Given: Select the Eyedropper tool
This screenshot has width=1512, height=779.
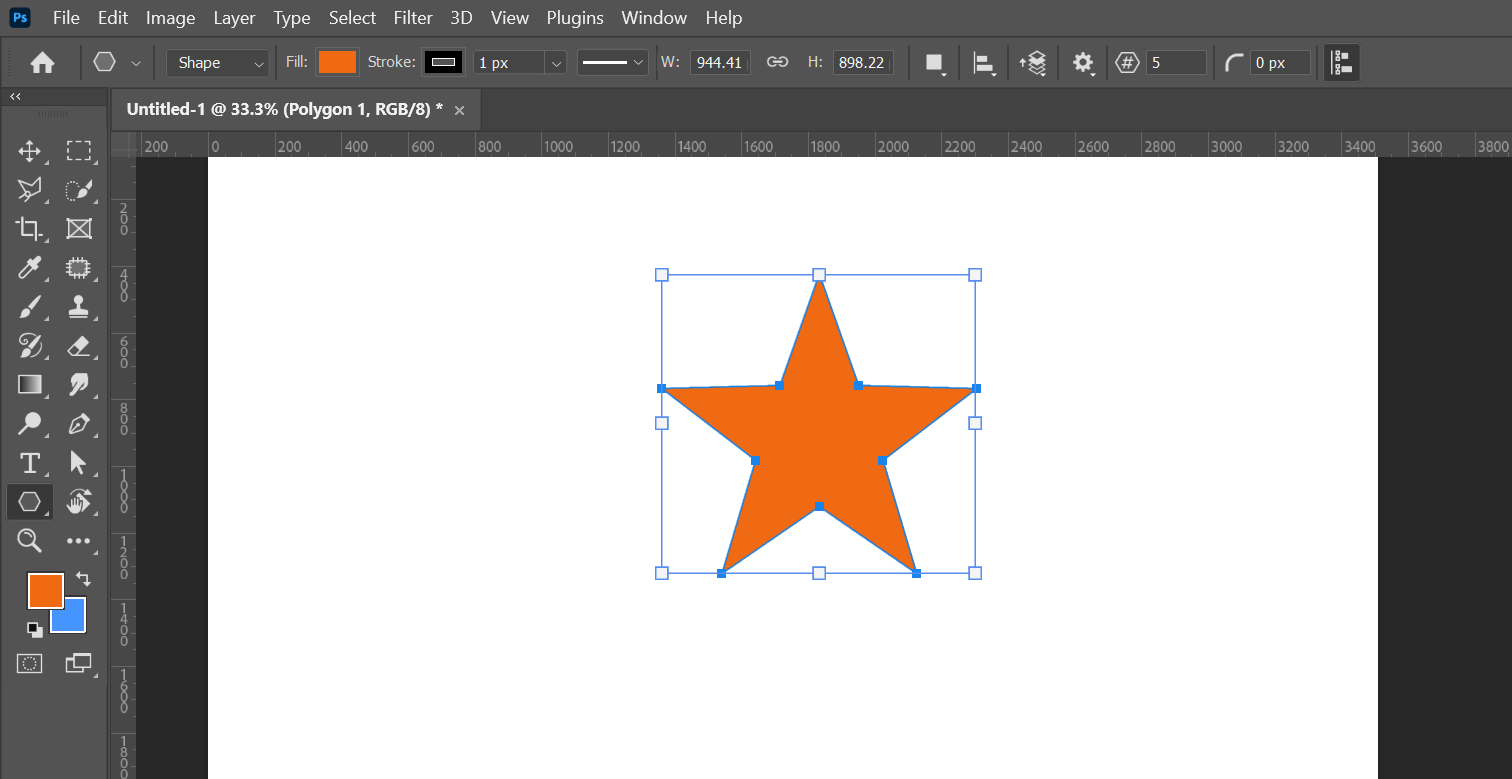Looking at the screenshot, I should [29, 268].
